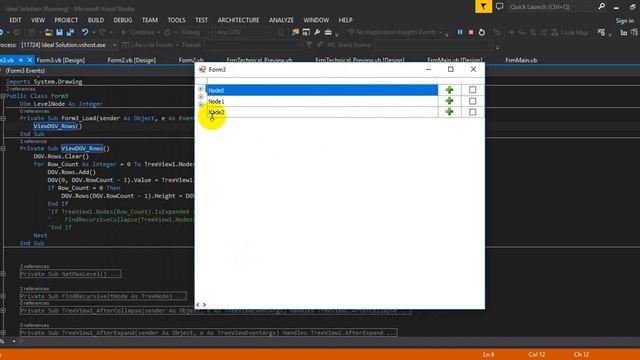Select the Node1 cell in Form3
Screen dimensions: 640x360
click(322, 101)
